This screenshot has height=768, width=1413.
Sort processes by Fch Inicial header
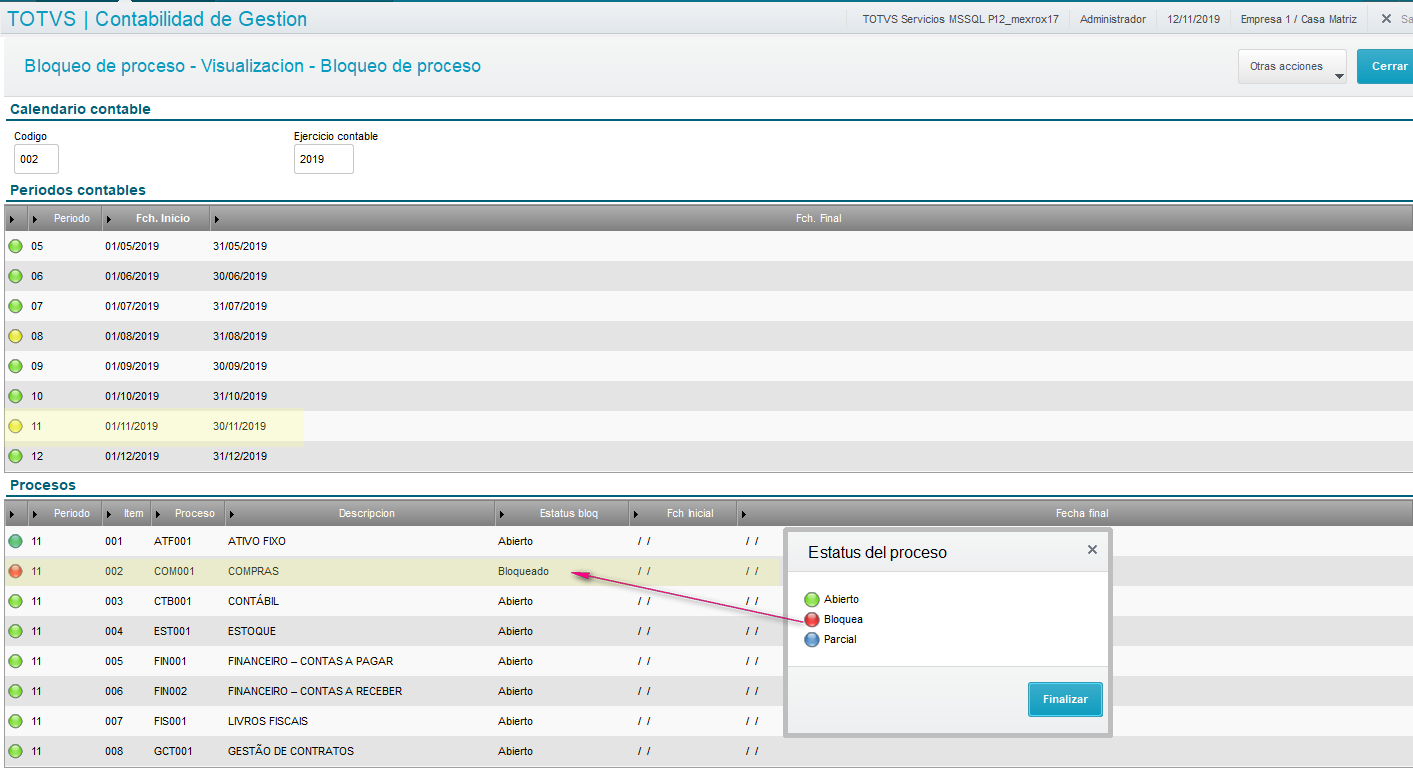point(684,513)
